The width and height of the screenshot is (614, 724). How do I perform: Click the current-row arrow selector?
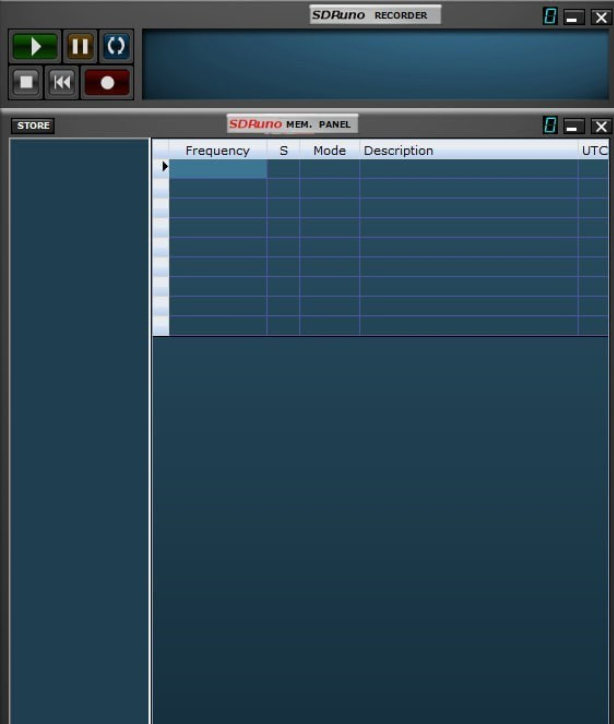pyautogui.click(x=161, y=169)
